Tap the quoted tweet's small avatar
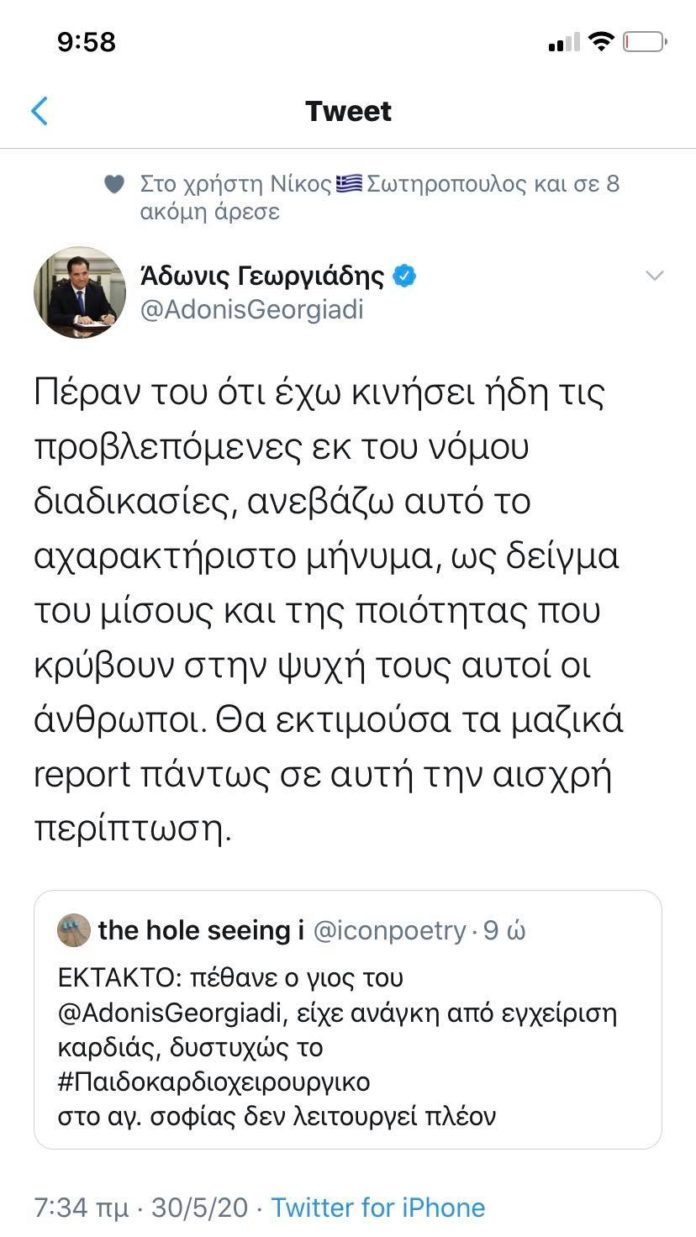Viewport: 696px width, 1237px height. pos(73,930)
